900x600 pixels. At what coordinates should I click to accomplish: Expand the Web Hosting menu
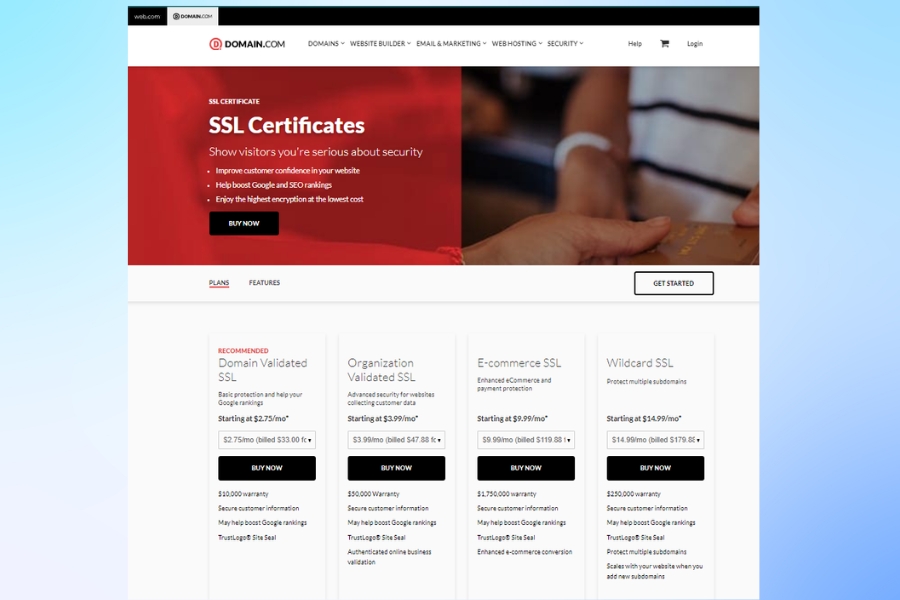point(517,44)
